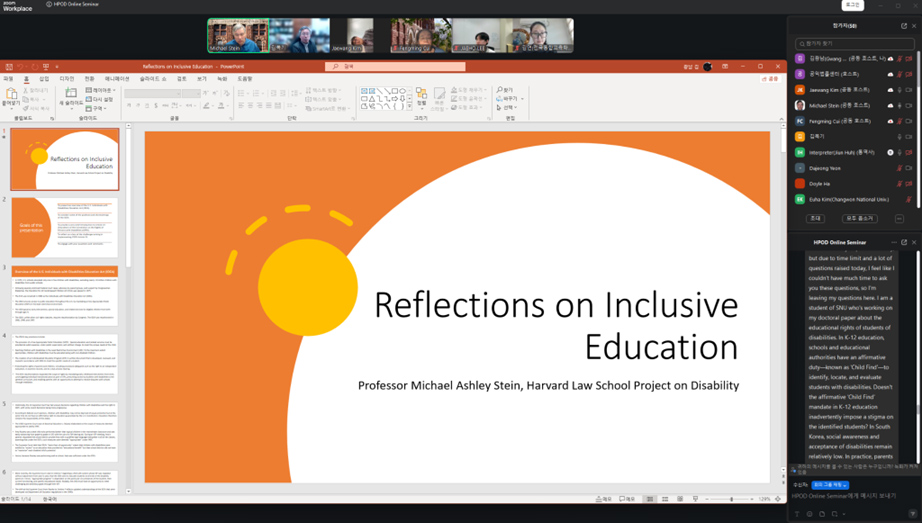
Task: Click the Normal view icon in status bar
Action: point(650,499)
